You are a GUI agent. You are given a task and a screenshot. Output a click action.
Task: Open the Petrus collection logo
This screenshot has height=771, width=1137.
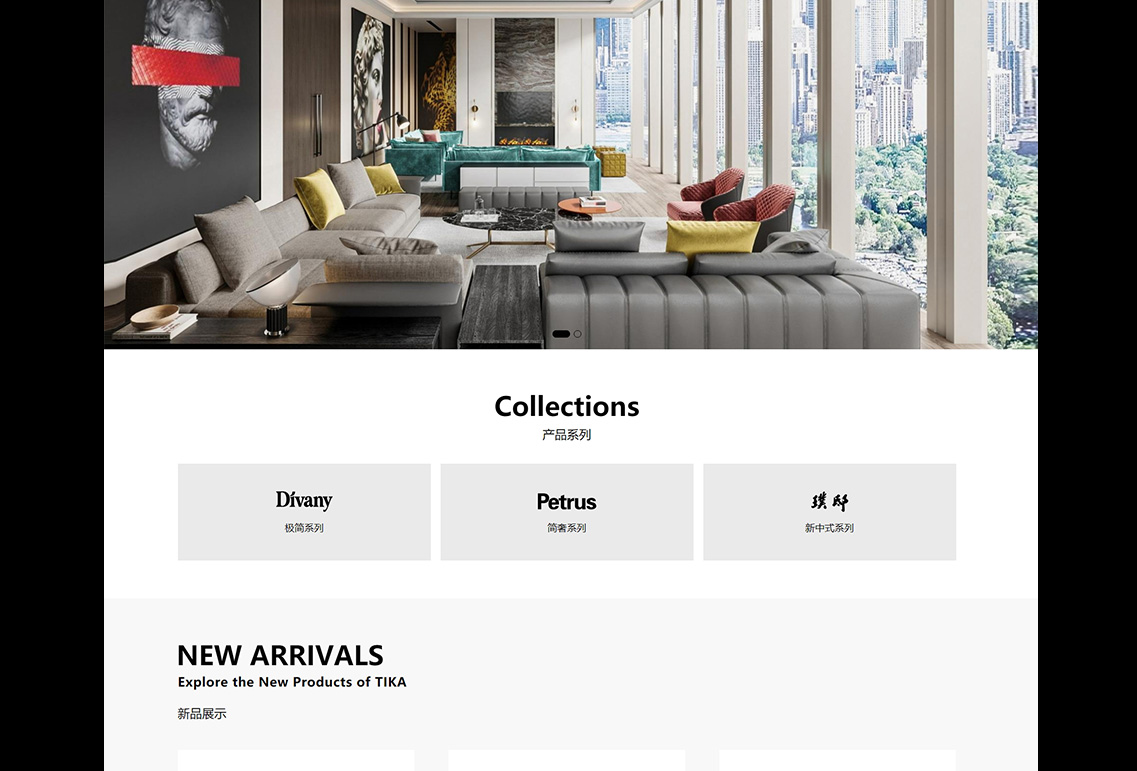566,501
